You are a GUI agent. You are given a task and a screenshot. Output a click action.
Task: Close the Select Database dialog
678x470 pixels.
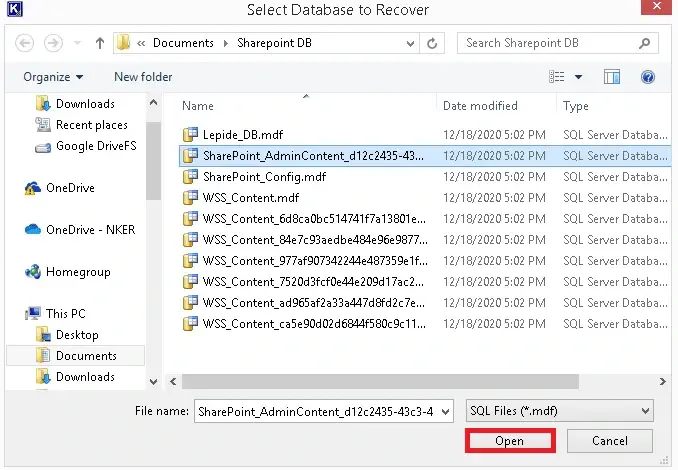(x=656, y=7)
